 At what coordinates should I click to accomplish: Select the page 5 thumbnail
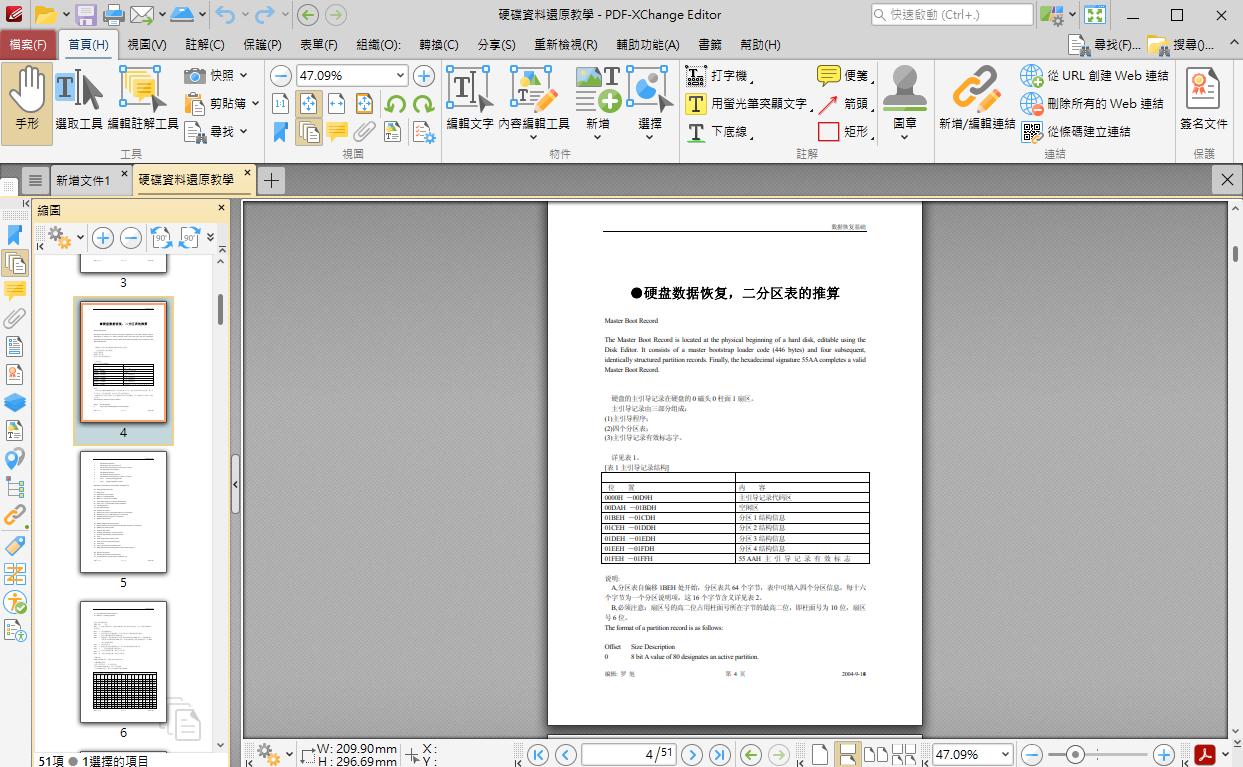[123, 512]
